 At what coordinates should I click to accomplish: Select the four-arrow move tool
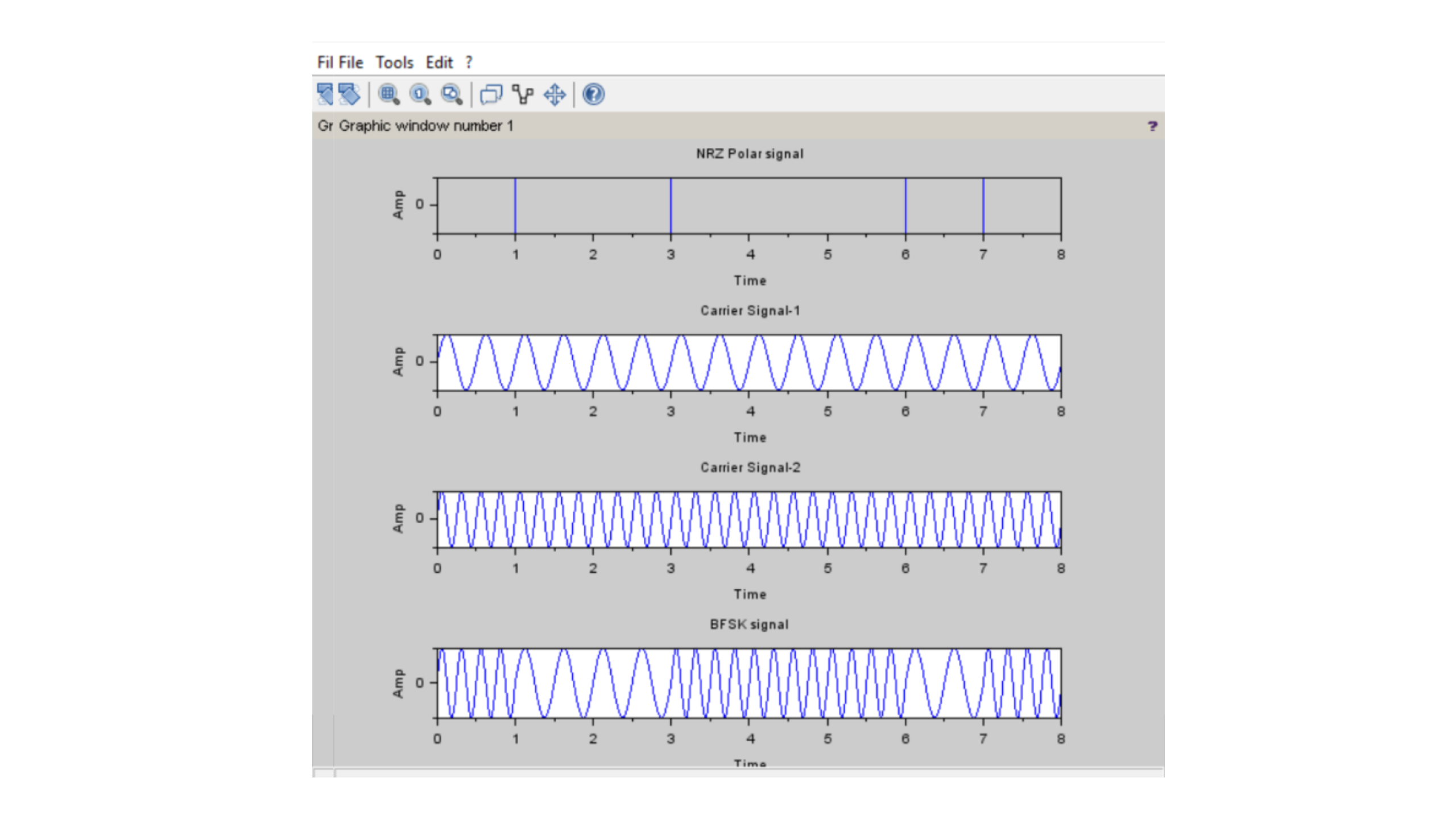555,94
